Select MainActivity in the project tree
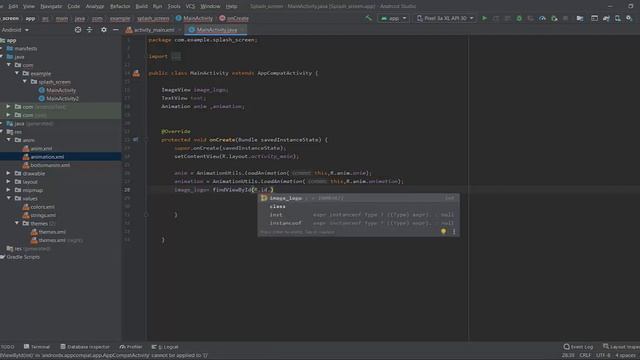The height and width of the screenshot is (360, 640). click(57, 90)
